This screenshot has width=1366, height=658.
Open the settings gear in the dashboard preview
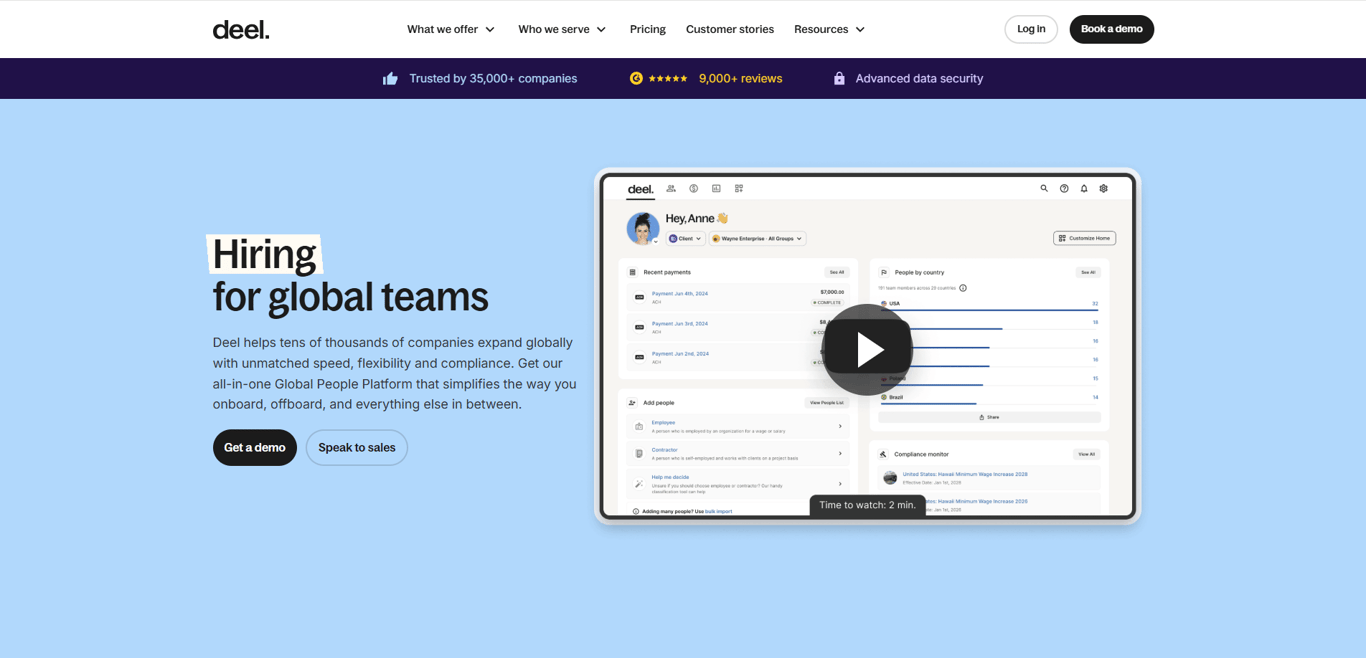point(1104,188)
